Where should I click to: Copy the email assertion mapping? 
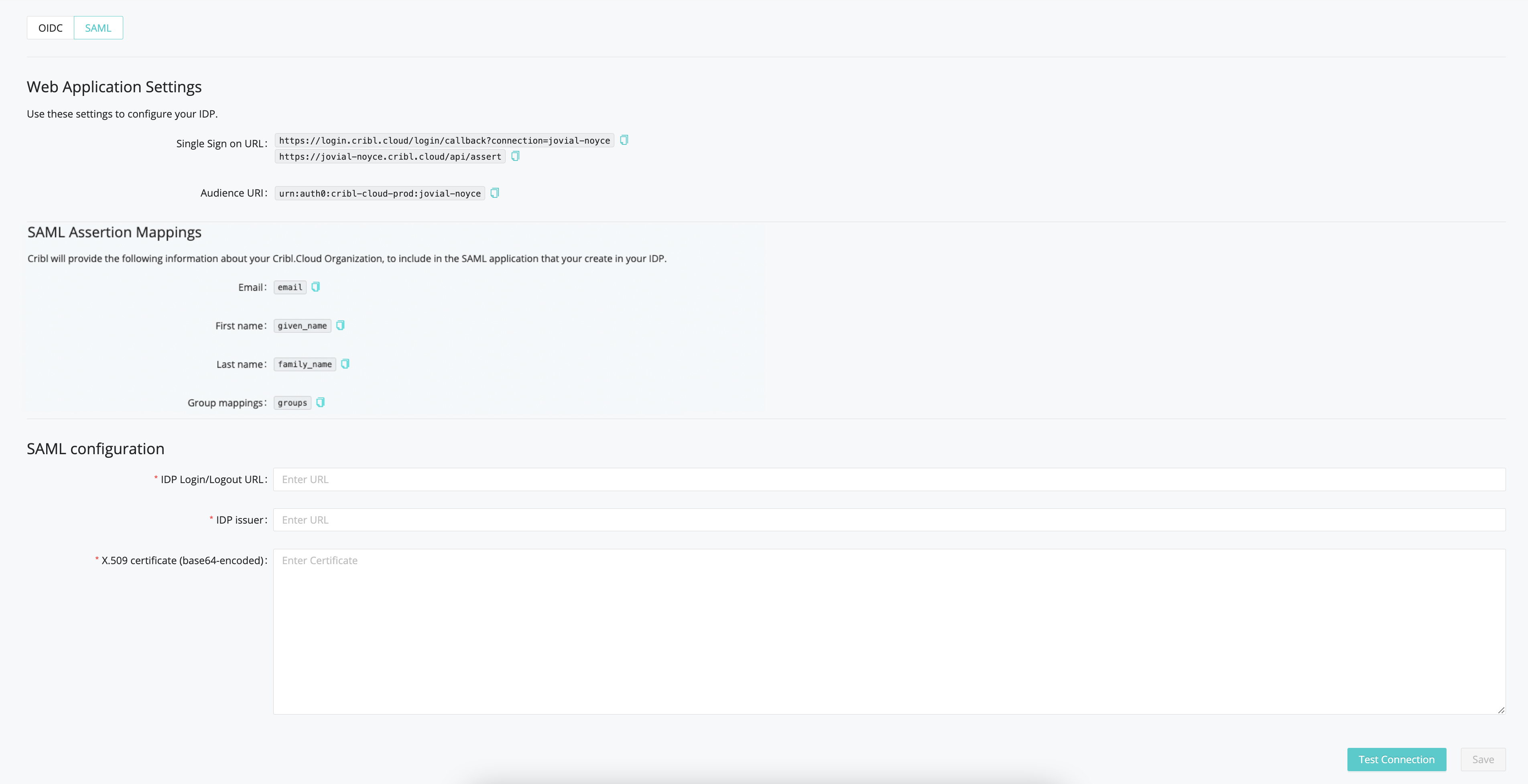(315, 286)
